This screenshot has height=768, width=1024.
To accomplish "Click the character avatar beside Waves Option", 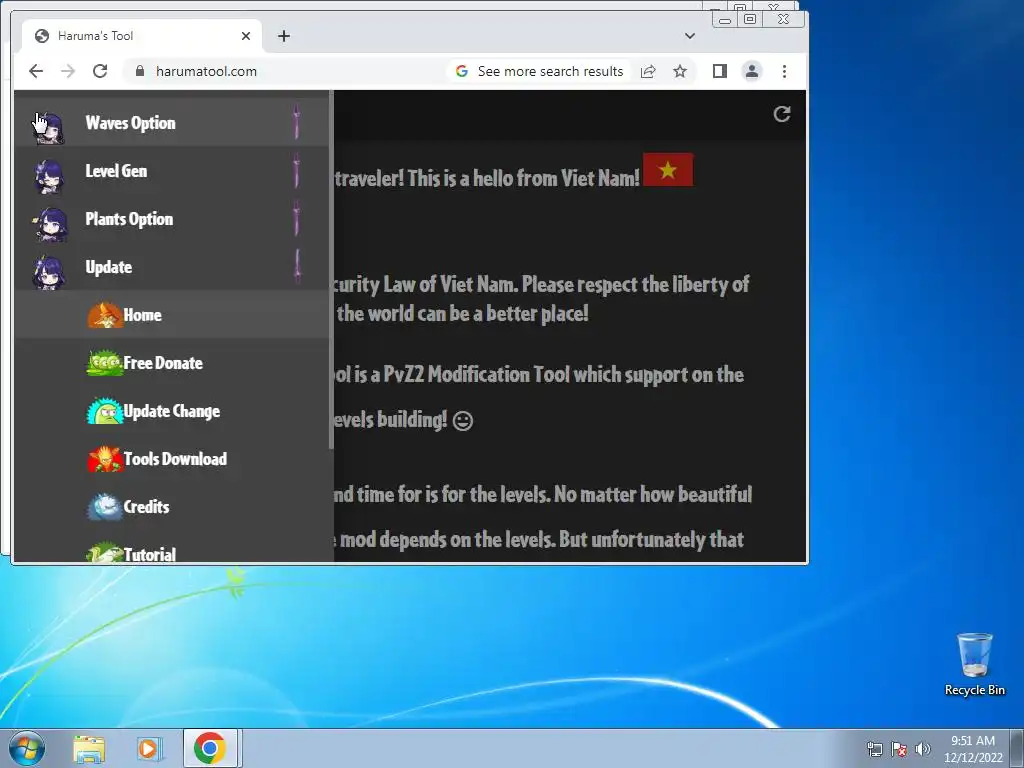I will coord(50,127).
